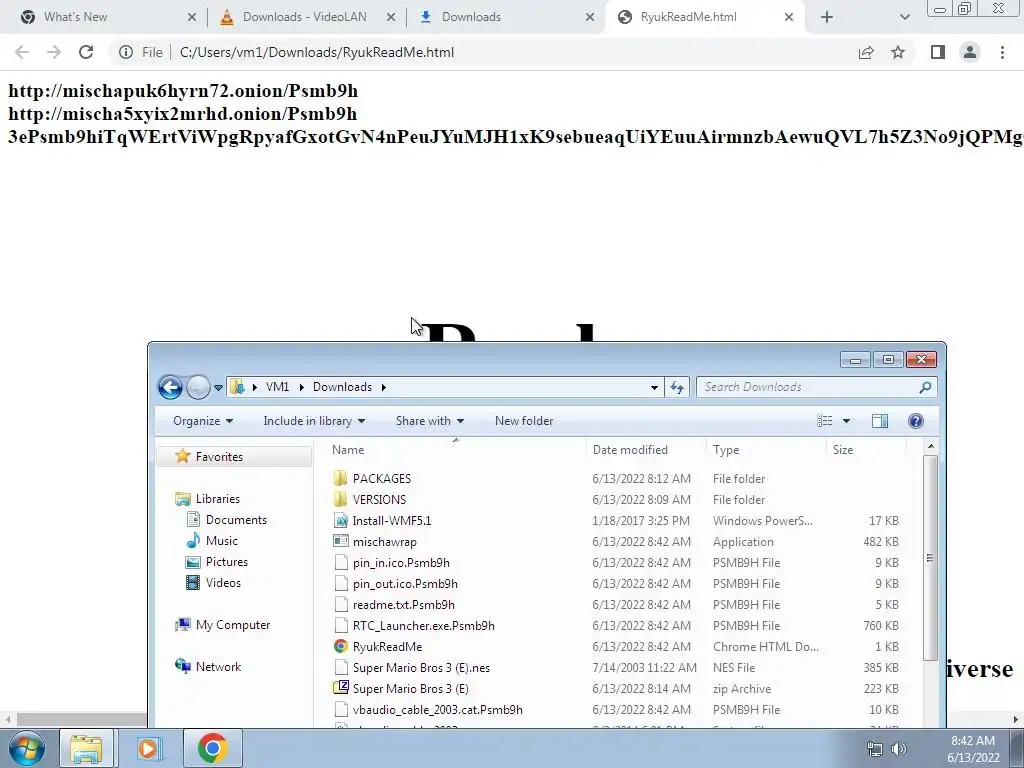Select the RyukReadMe Chrome HTML file
This screenshot has width=1024, height=768.
[x=387, y=646]
